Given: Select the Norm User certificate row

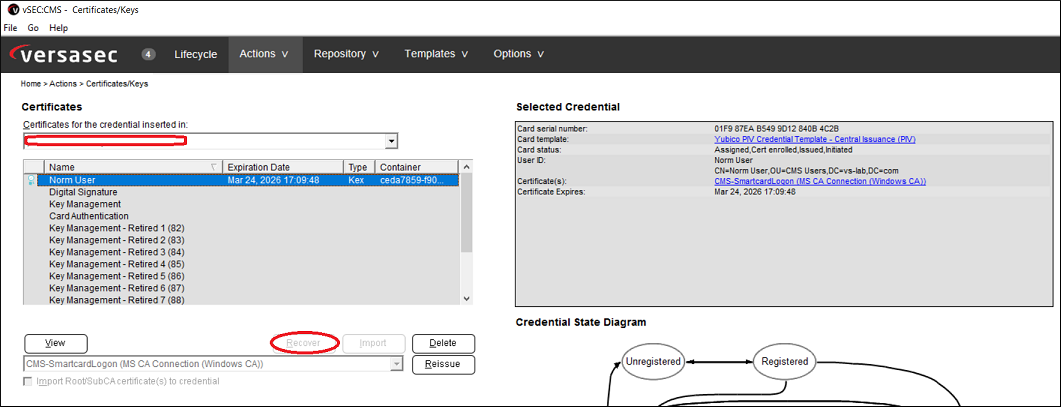Looking at the screenshot, I should (x=242, y=180).
